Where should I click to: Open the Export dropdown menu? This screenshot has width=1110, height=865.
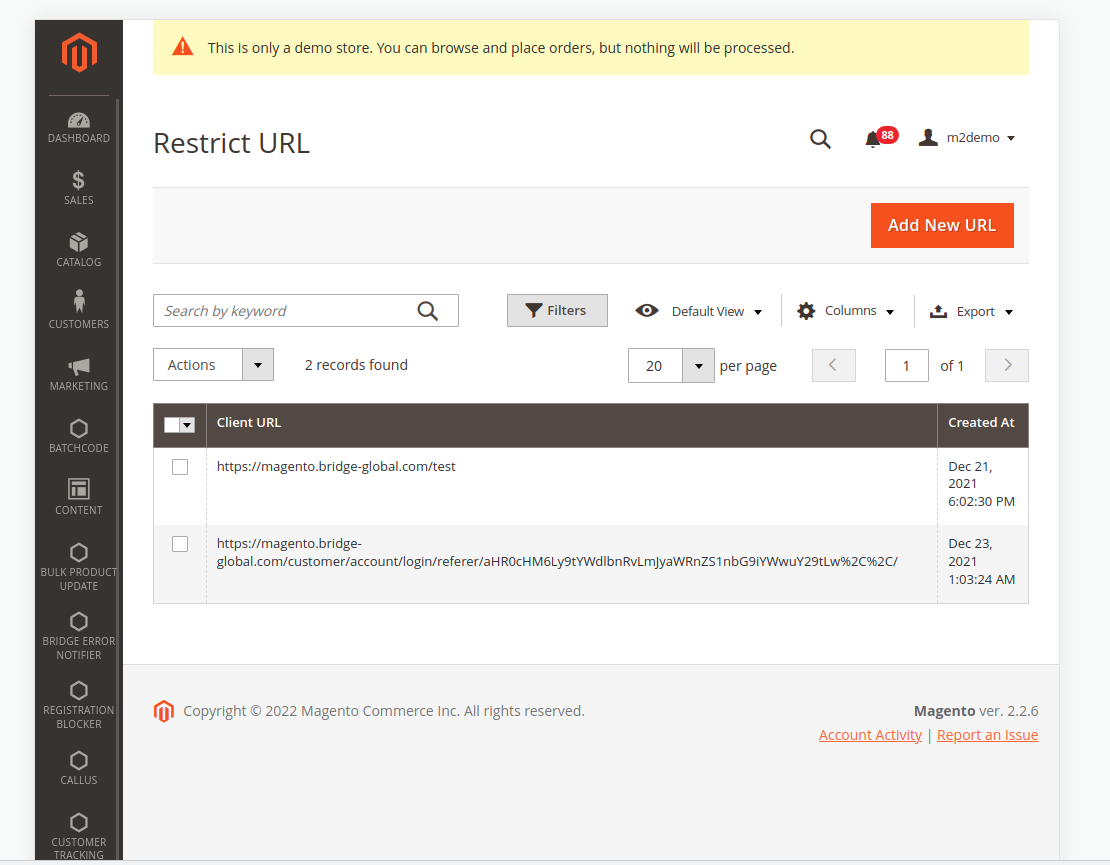click(x=972, y=311)
